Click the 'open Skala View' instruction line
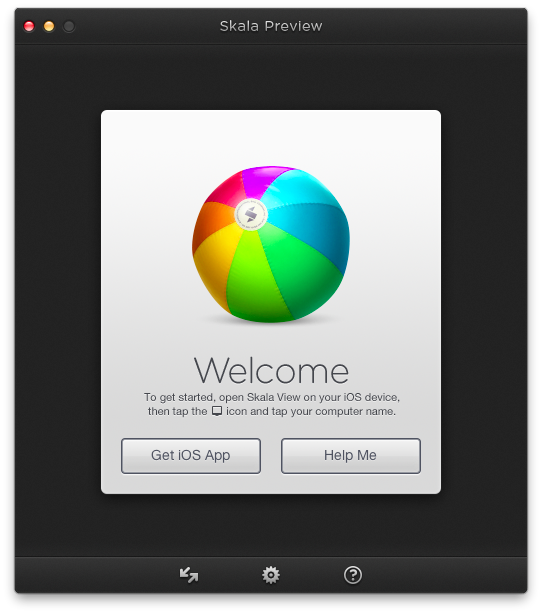The height and width of the screenshot is (614, 542). coord(272,397)
